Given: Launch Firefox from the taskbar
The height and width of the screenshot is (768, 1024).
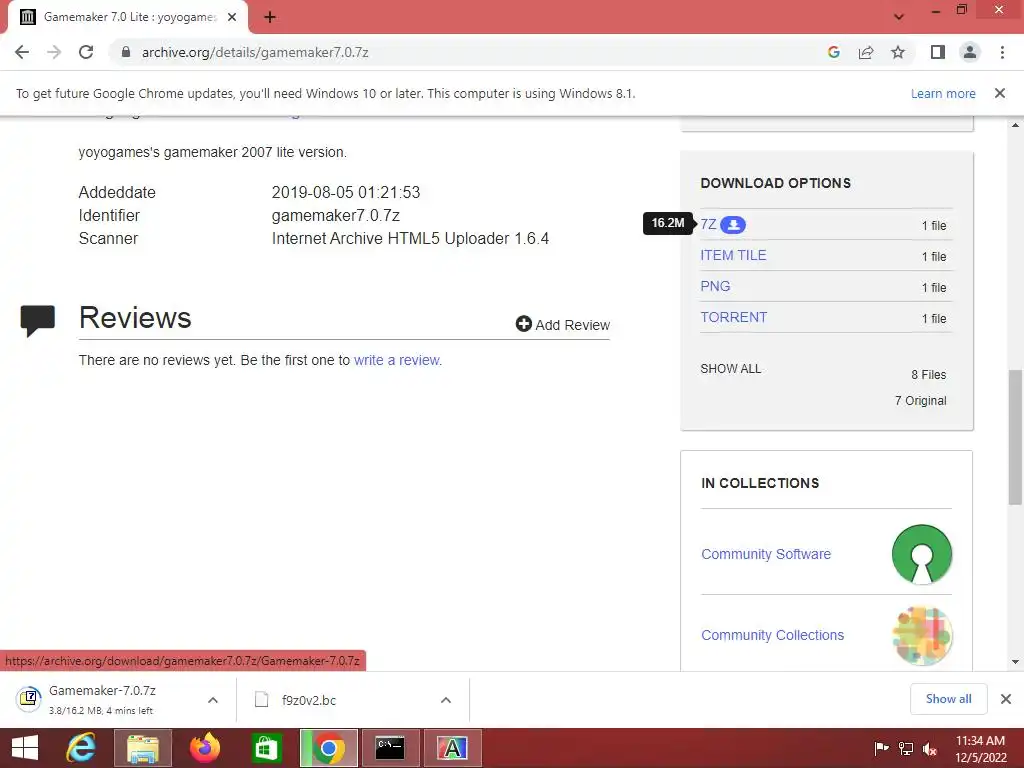Looking at the screenshot, I should pyautogui.click(x=204, y=748).
